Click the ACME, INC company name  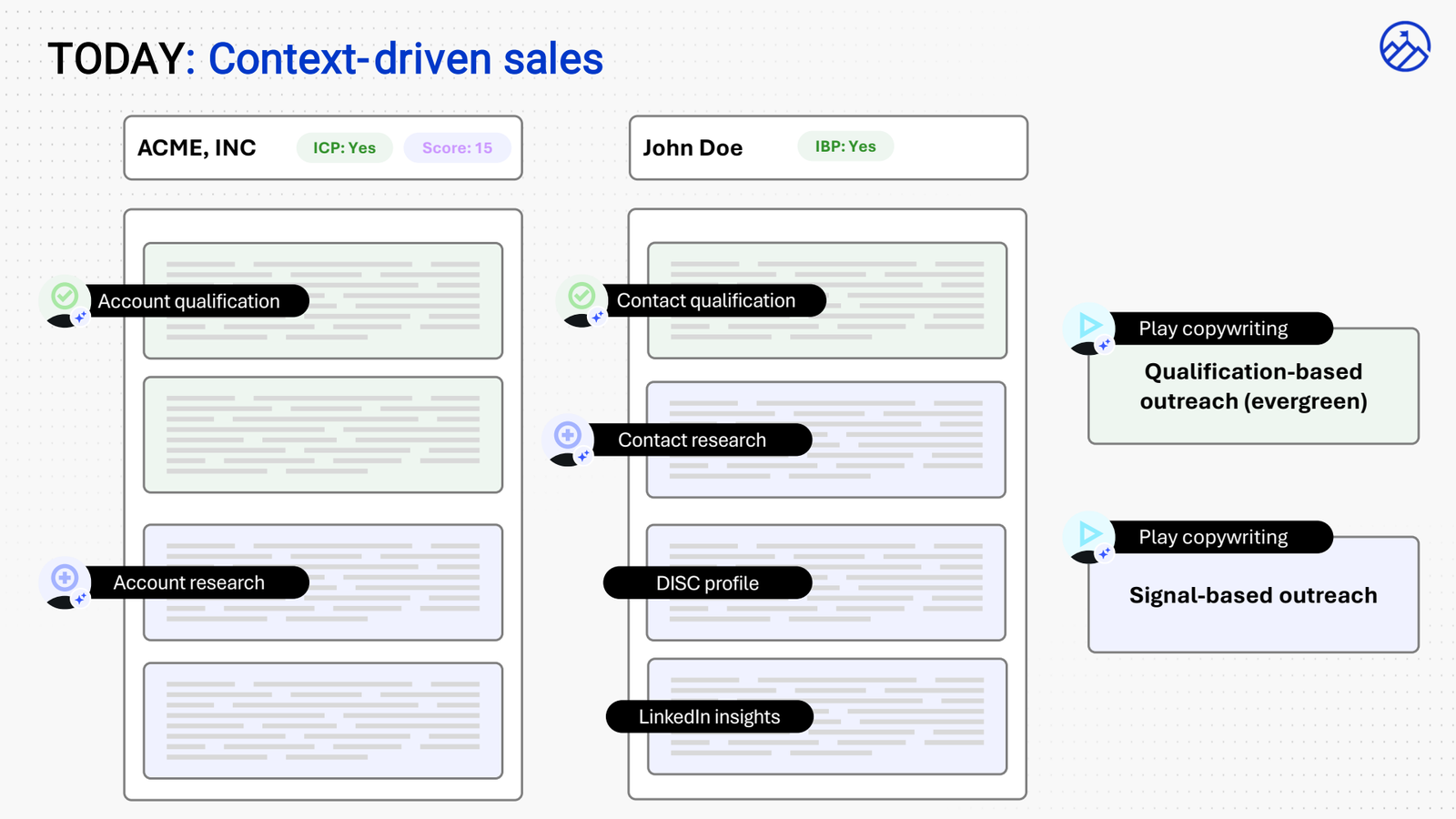pos(197,147)
